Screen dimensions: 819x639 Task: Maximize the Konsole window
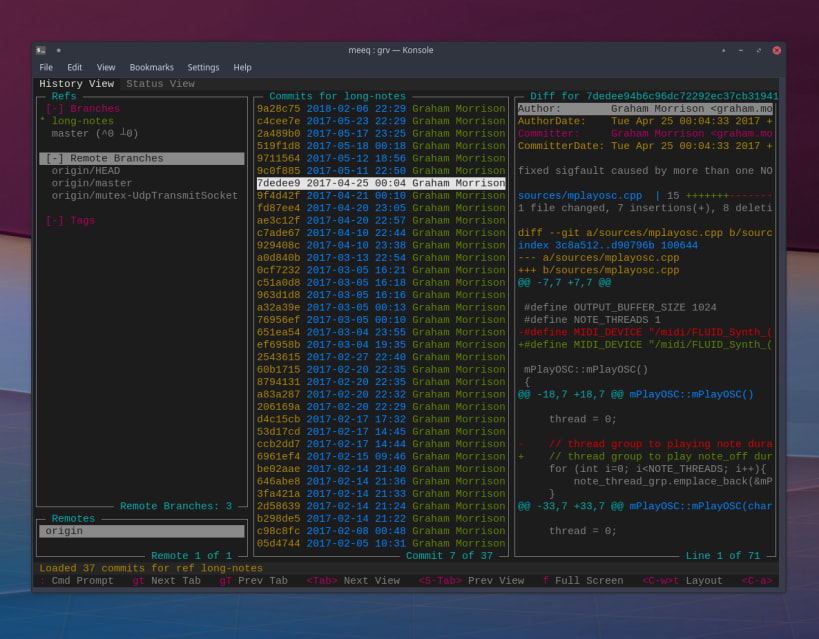click(758, 50)
